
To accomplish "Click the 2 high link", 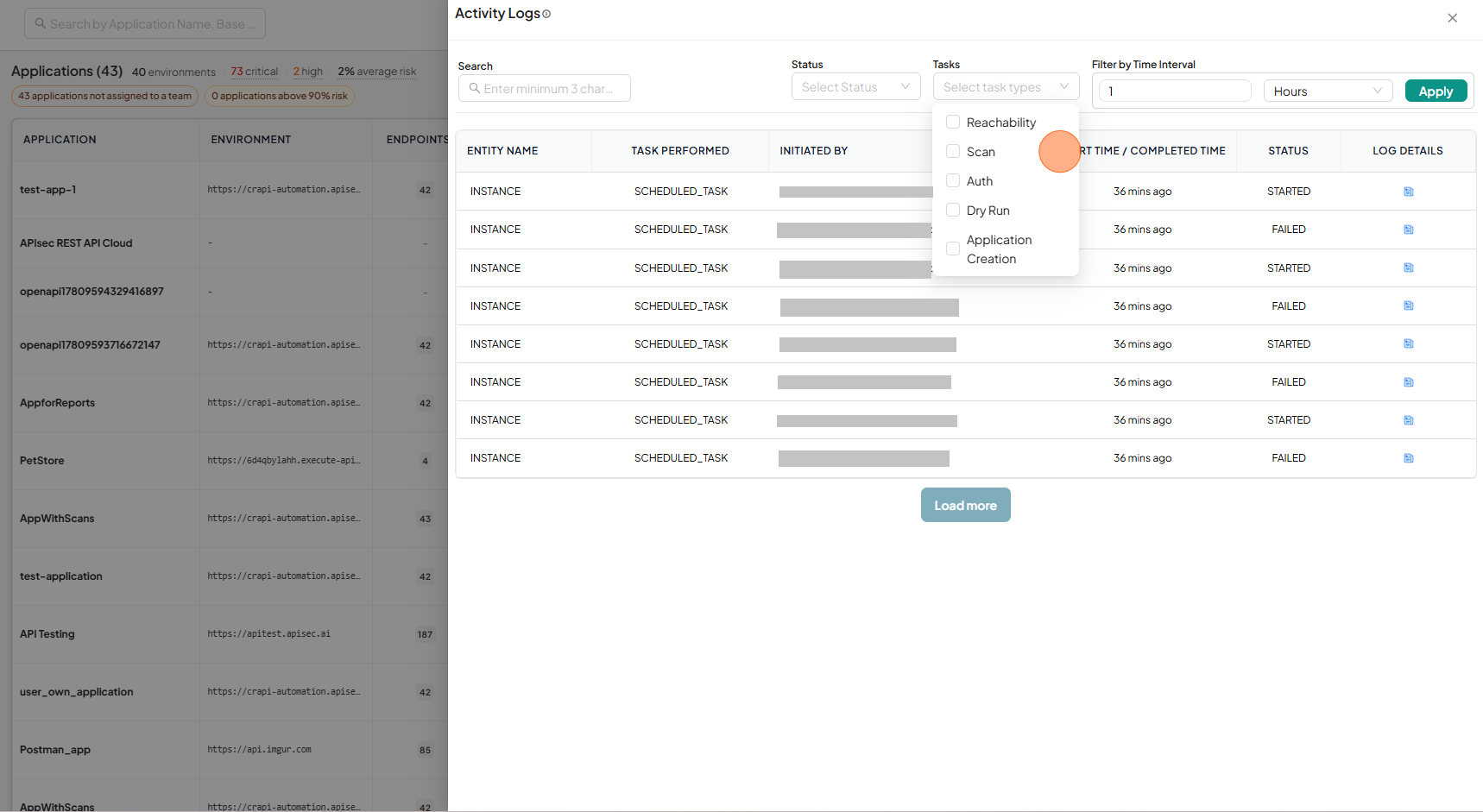I will click(x=307, y=72).
